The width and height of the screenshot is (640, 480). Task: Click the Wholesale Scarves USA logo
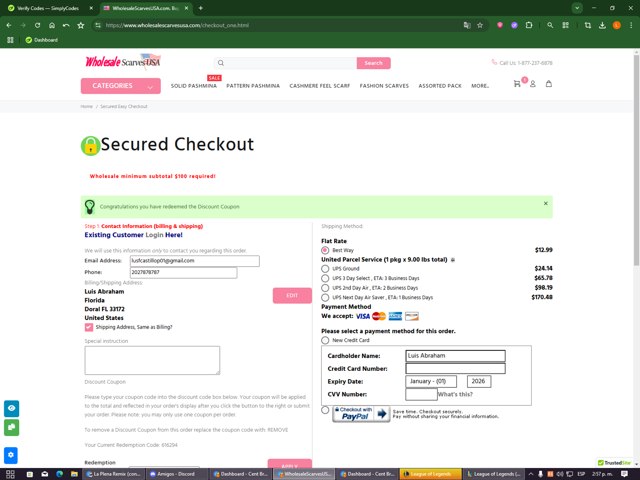click(x=123, y=62)
